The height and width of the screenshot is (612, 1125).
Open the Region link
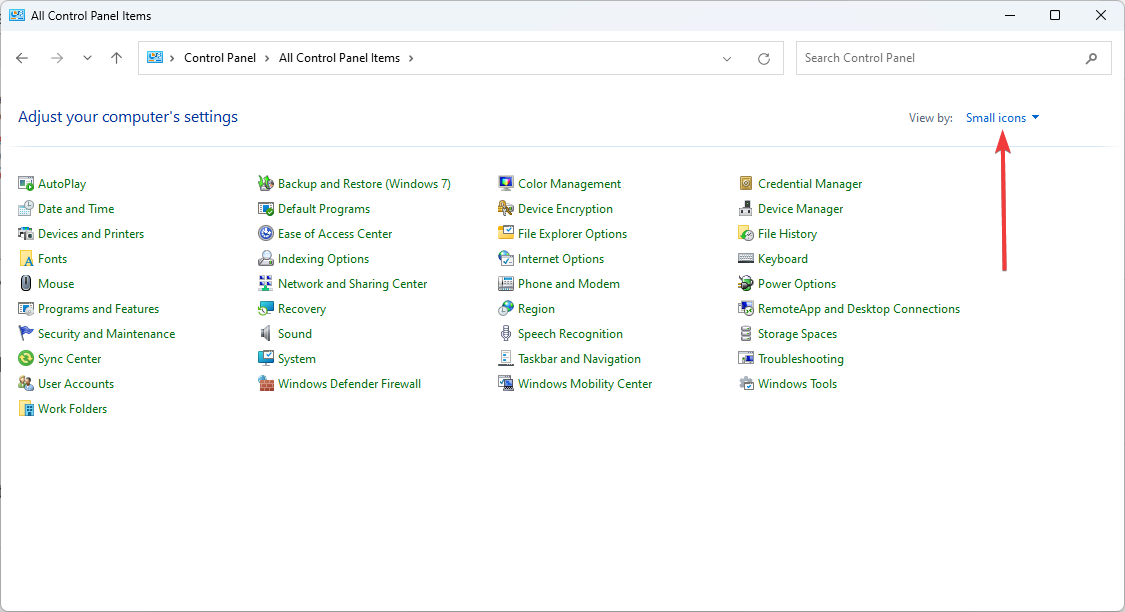pyautogui.click(x=536, y=309)
